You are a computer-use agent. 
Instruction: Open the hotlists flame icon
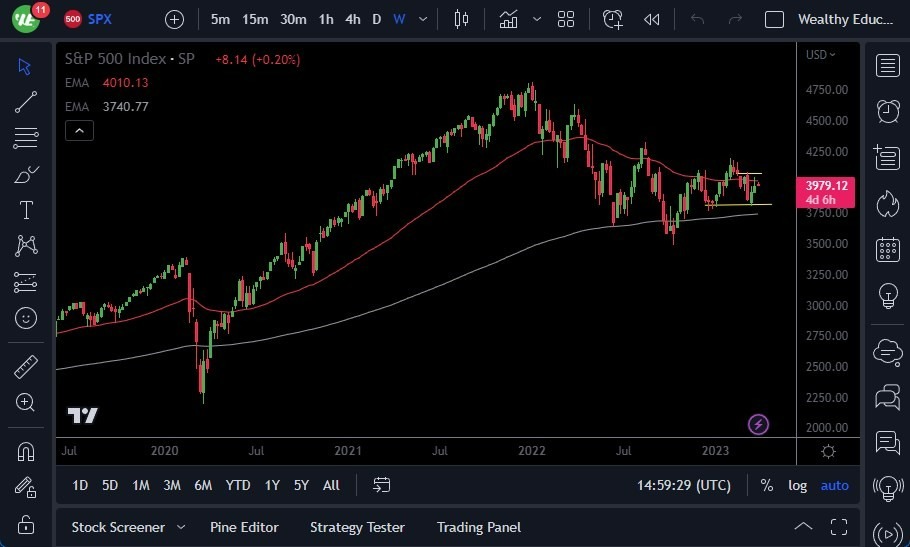point(888,204)
